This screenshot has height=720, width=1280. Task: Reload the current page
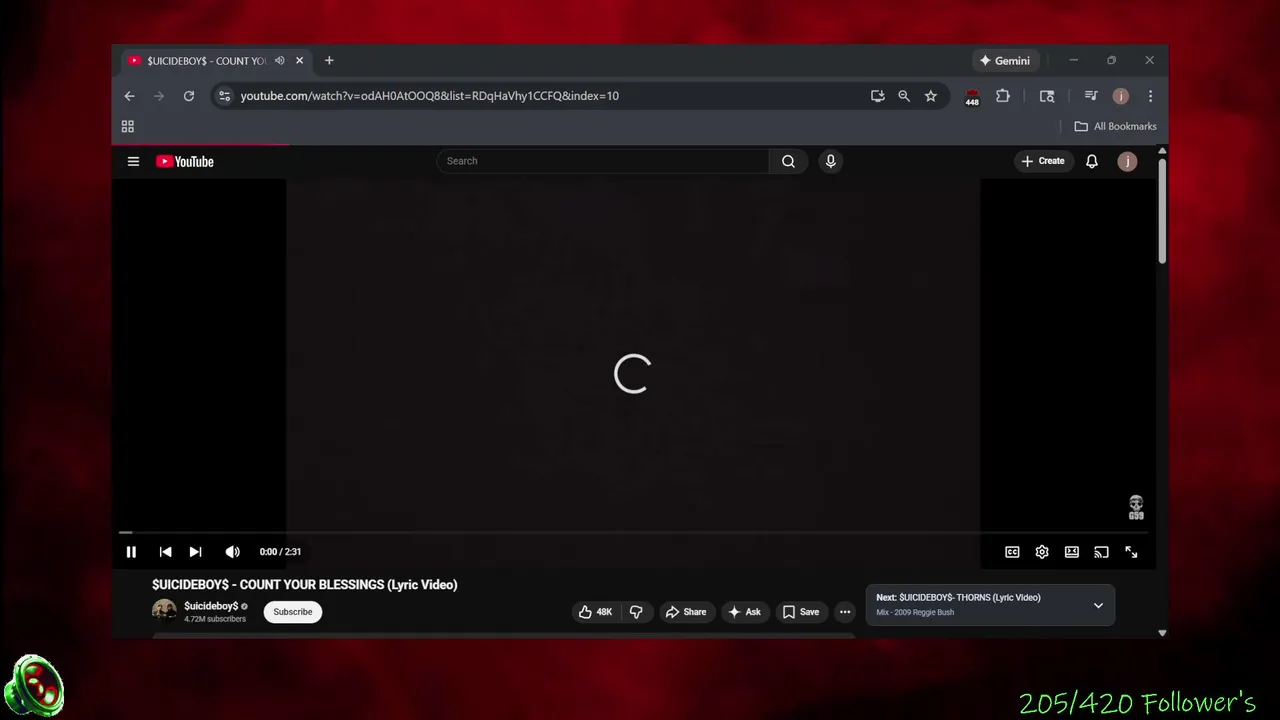click(188, 96)
